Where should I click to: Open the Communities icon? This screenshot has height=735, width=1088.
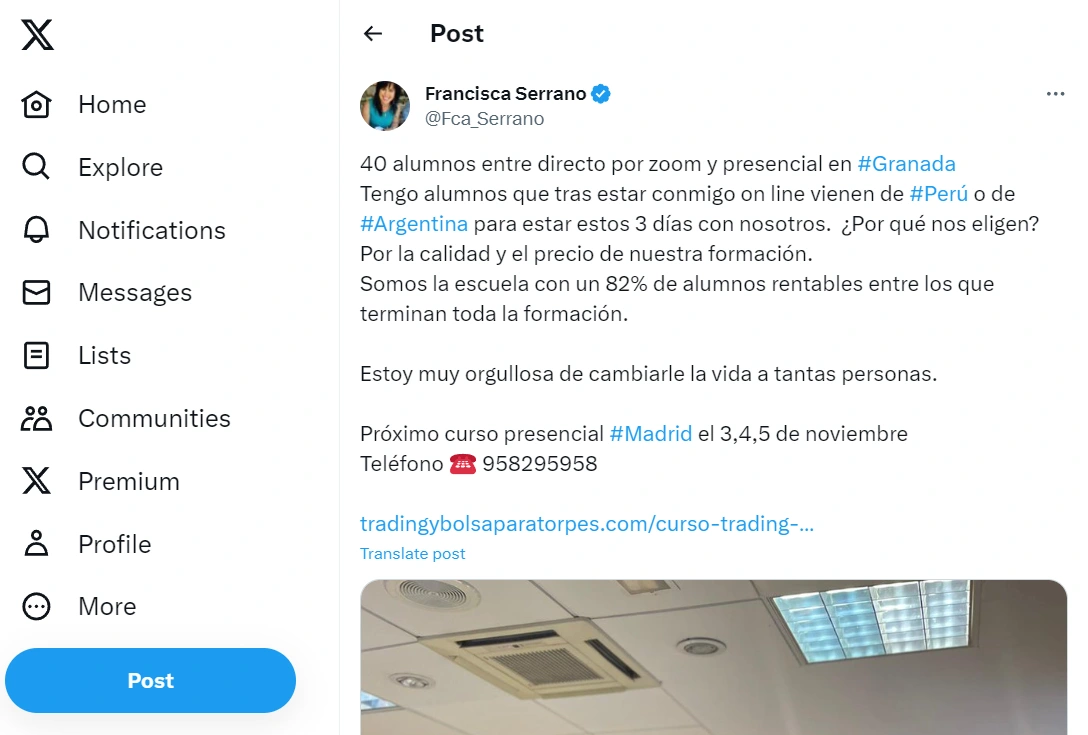36,418
